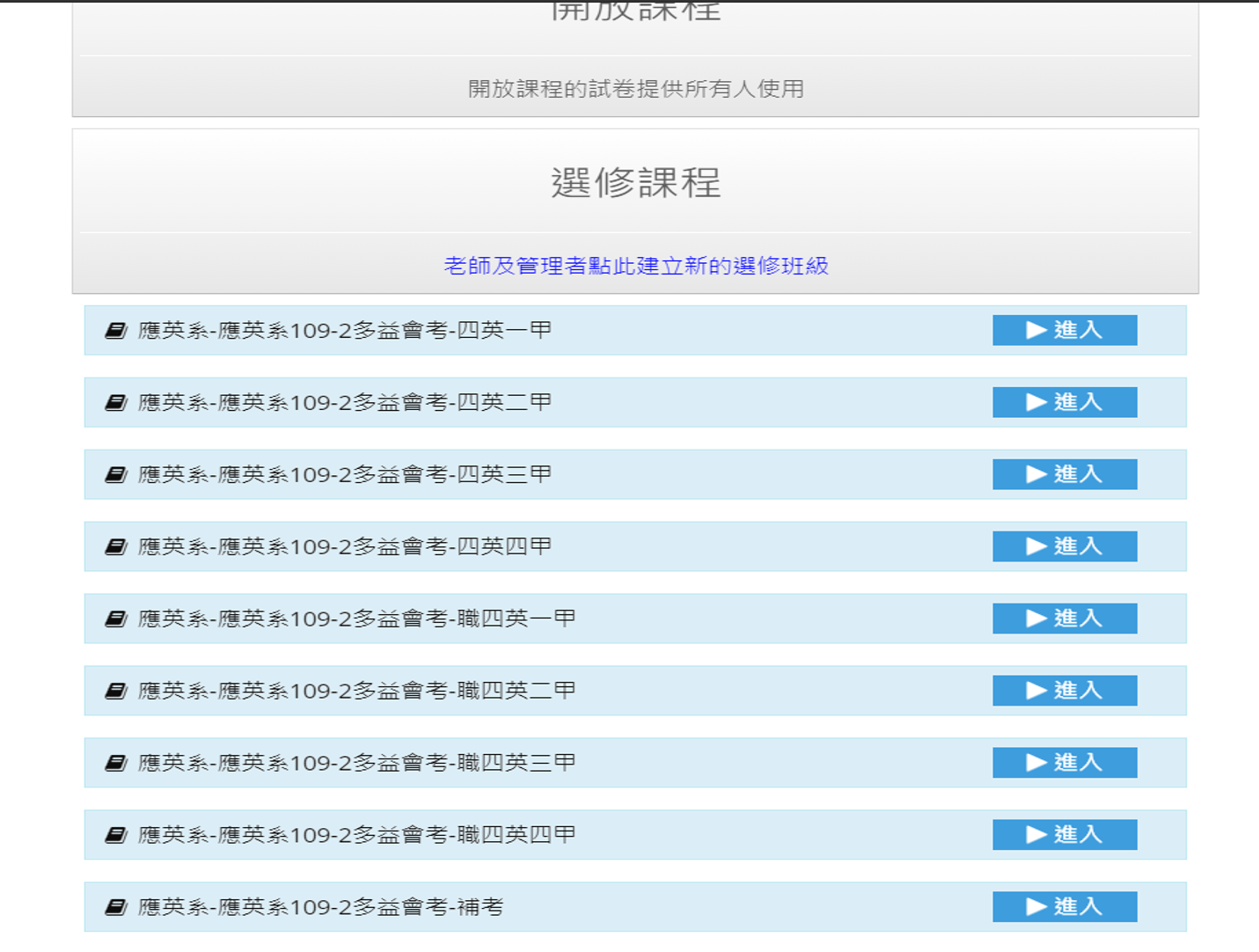Enter the 職四英一甲 course with 進入 button
Image resolution: width=1259 pixels, height=952 pixels.
click(1065, 619)
